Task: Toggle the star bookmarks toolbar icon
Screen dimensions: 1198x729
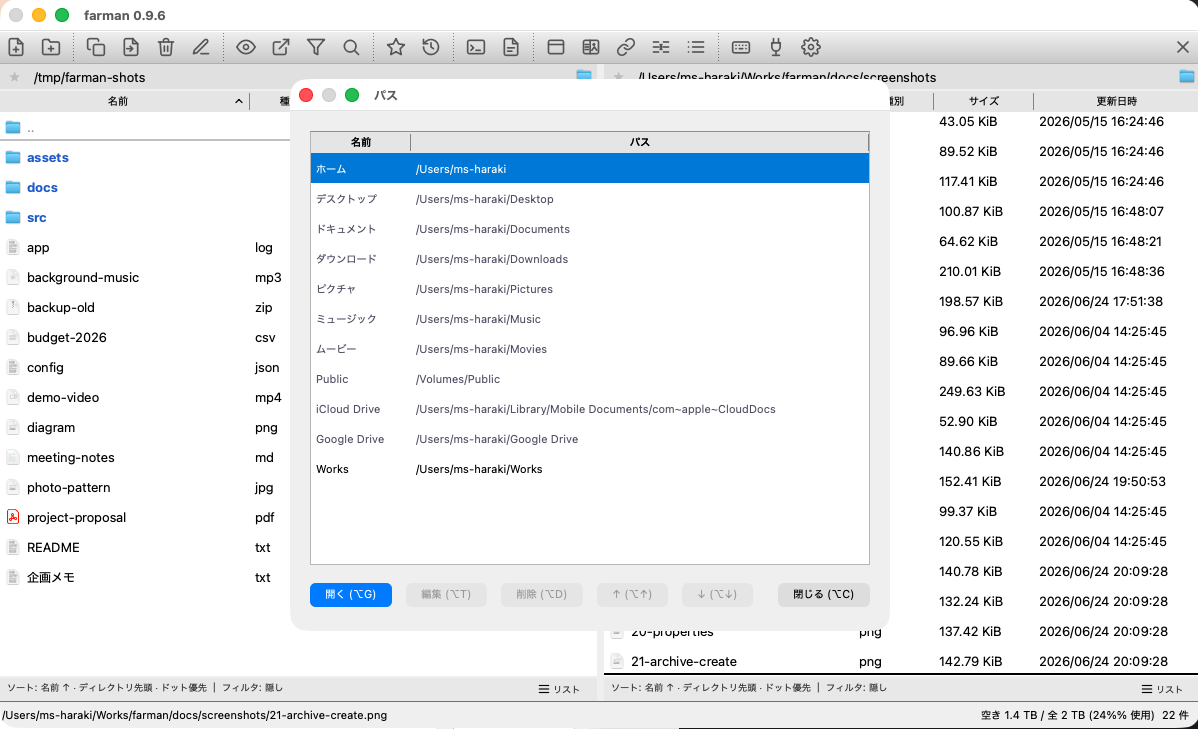Action: [396, 47]
